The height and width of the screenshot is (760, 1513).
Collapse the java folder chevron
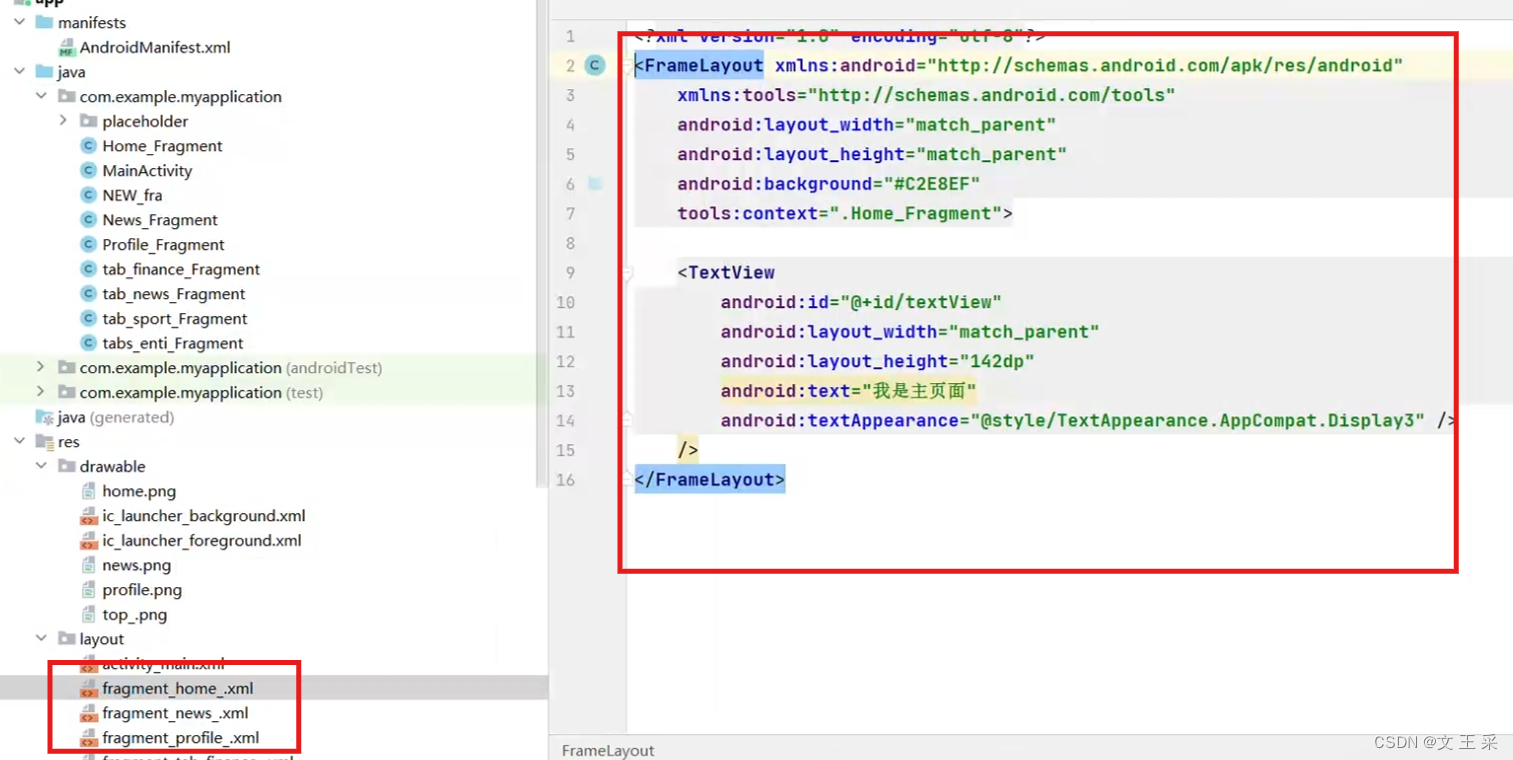(x=20, y=71)
